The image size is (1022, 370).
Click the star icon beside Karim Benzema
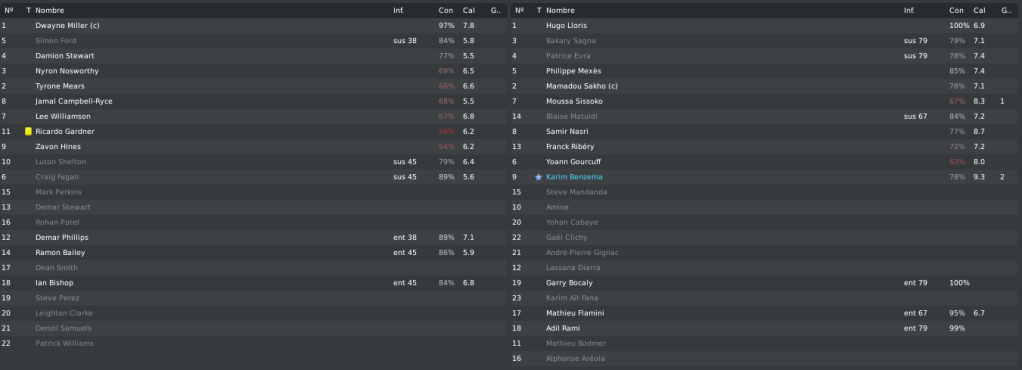tap(538, 177)
